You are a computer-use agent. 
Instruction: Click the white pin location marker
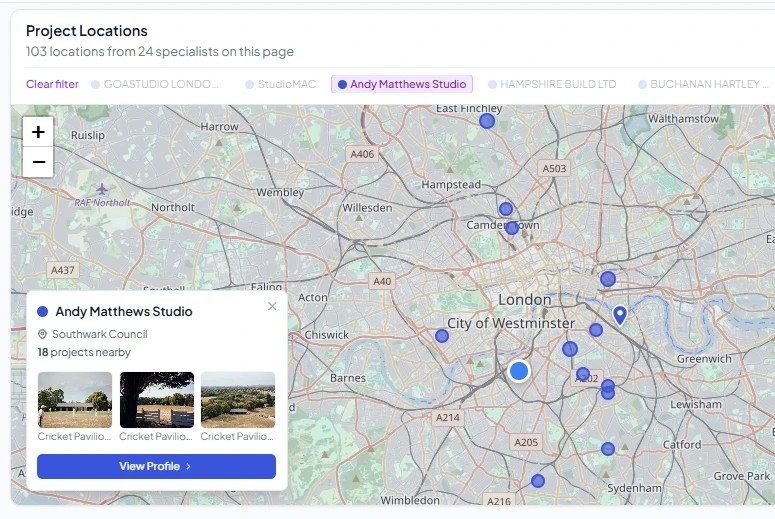[620, 315]
